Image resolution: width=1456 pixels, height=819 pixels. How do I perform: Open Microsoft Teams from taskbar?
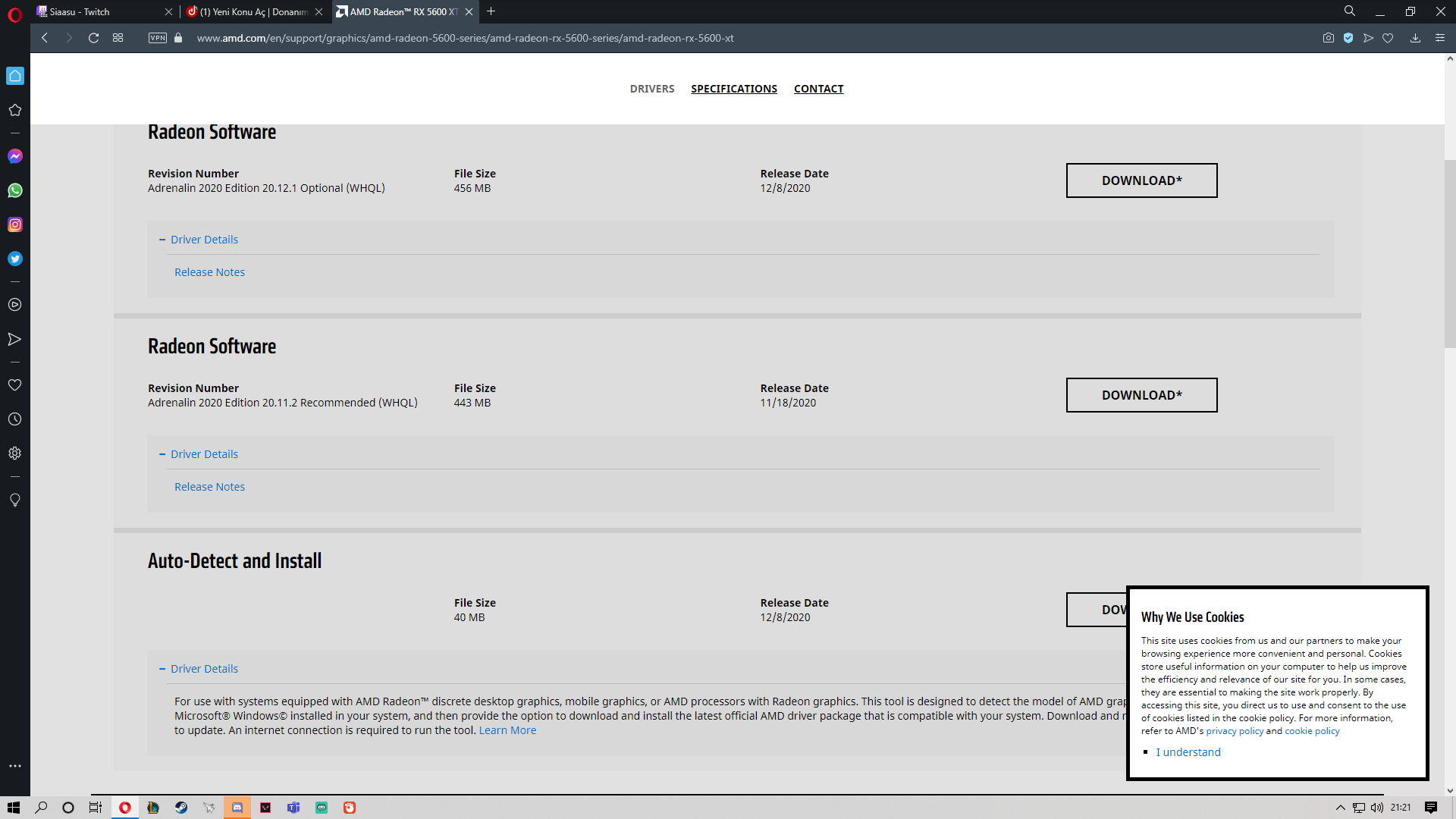[x=293, y=808]
